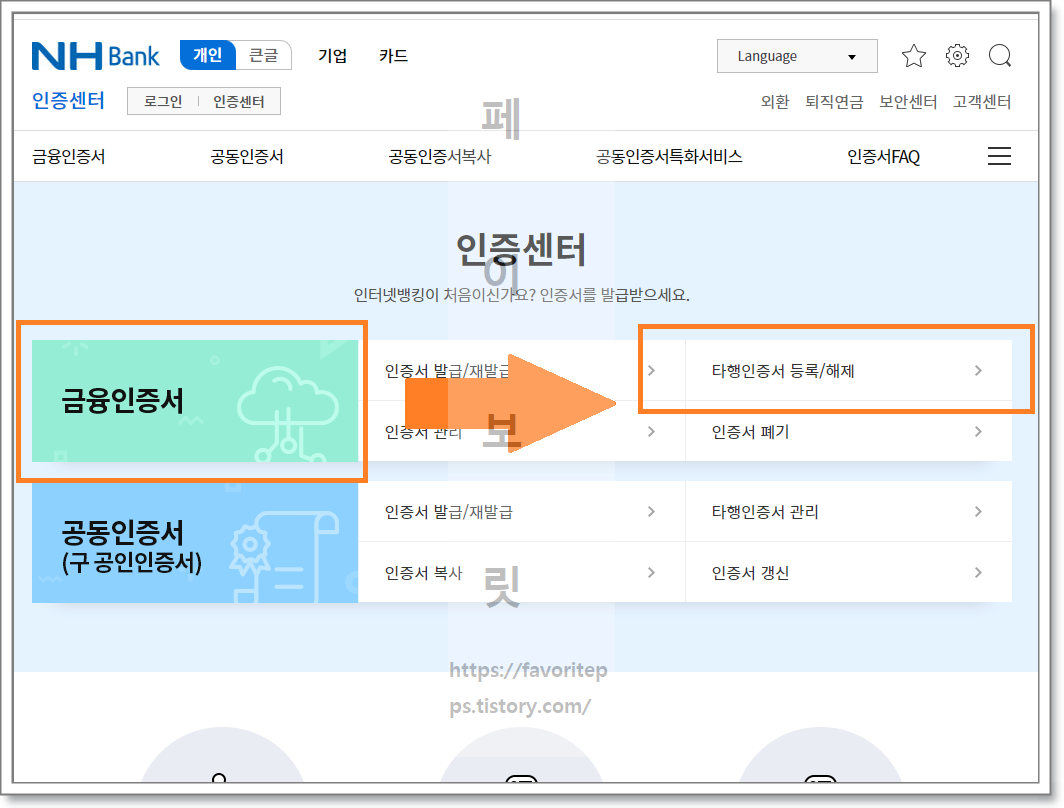Open the 고객센터 link
The width and height of the screenshot is (1064, 808).
982,102
